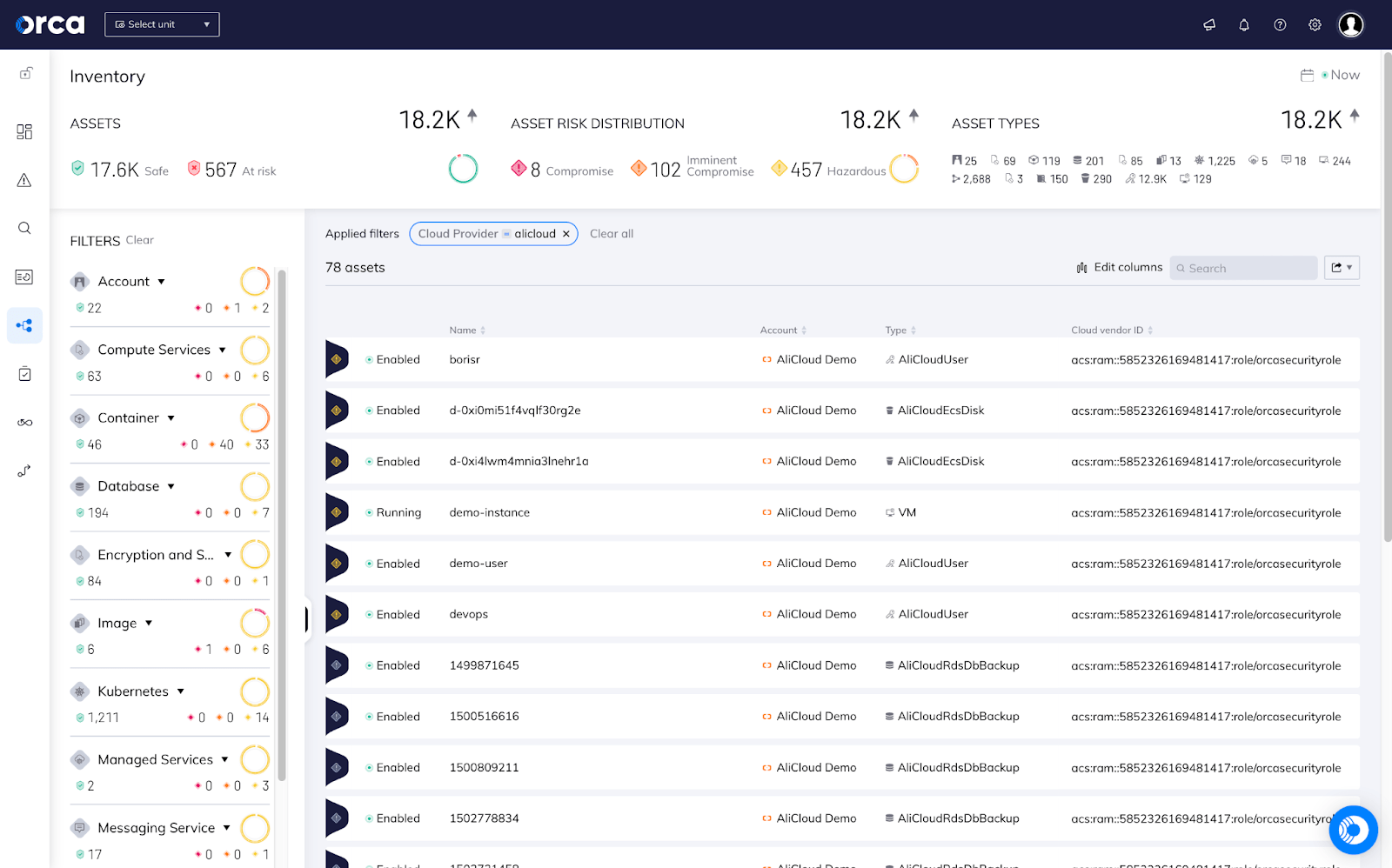Screen dimensions: 1392x868
Task: Remove the Cloud Provider alicloud filter chip
Action: pos(566,233)
